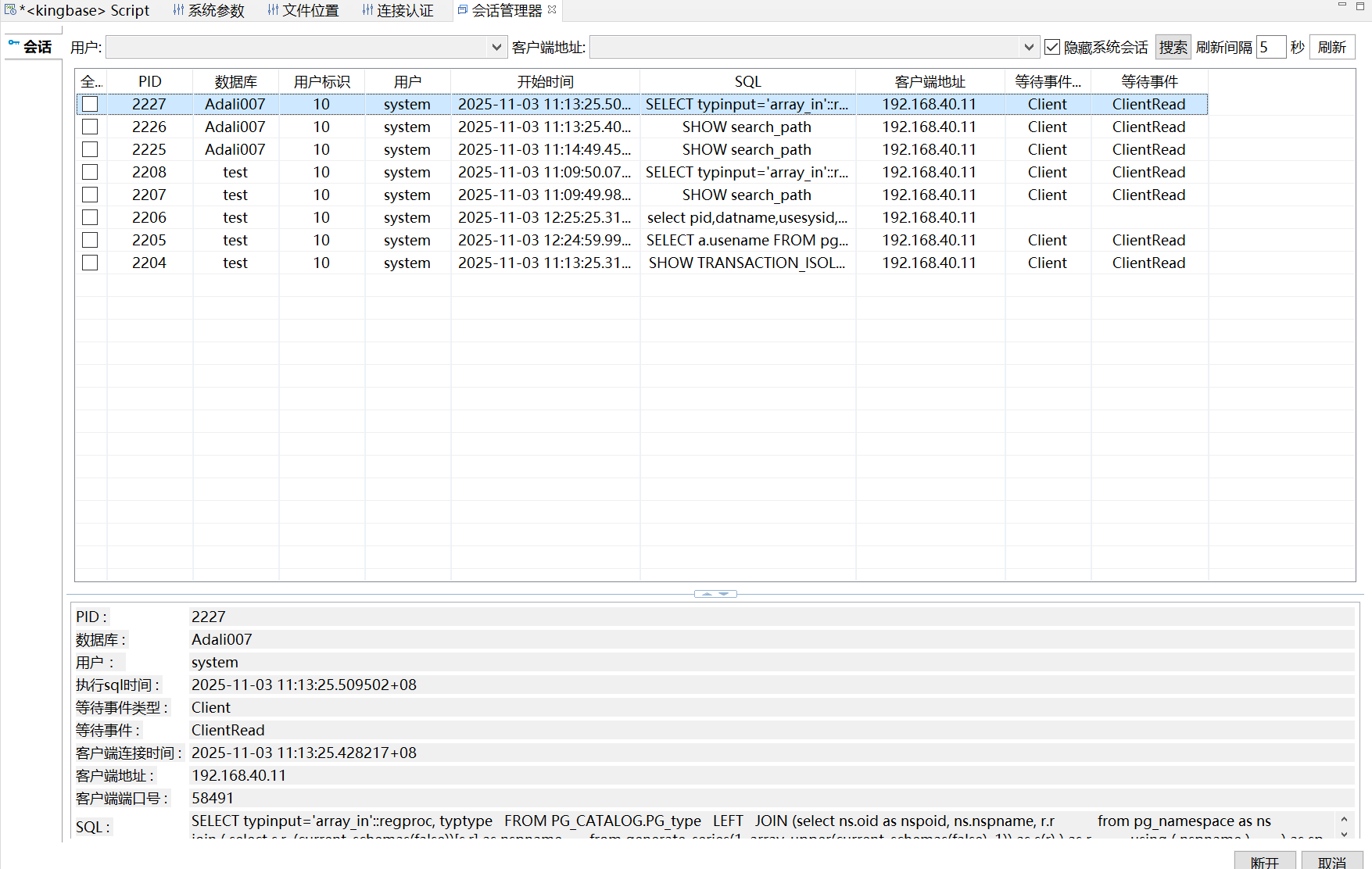This screenshot has height=869, width=1372.
Task: Tick the checkbox for session PID 2208
Action: pyautogui.click(x=90, y=172)
